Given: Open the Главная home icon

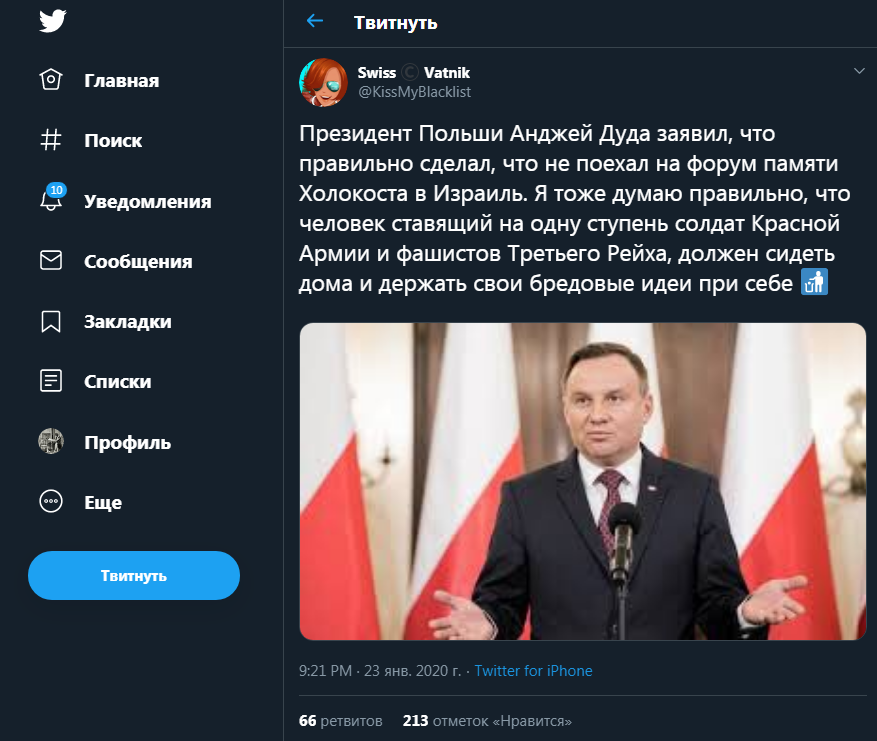Looking at the screenshot, I should [x=51, y=81].
